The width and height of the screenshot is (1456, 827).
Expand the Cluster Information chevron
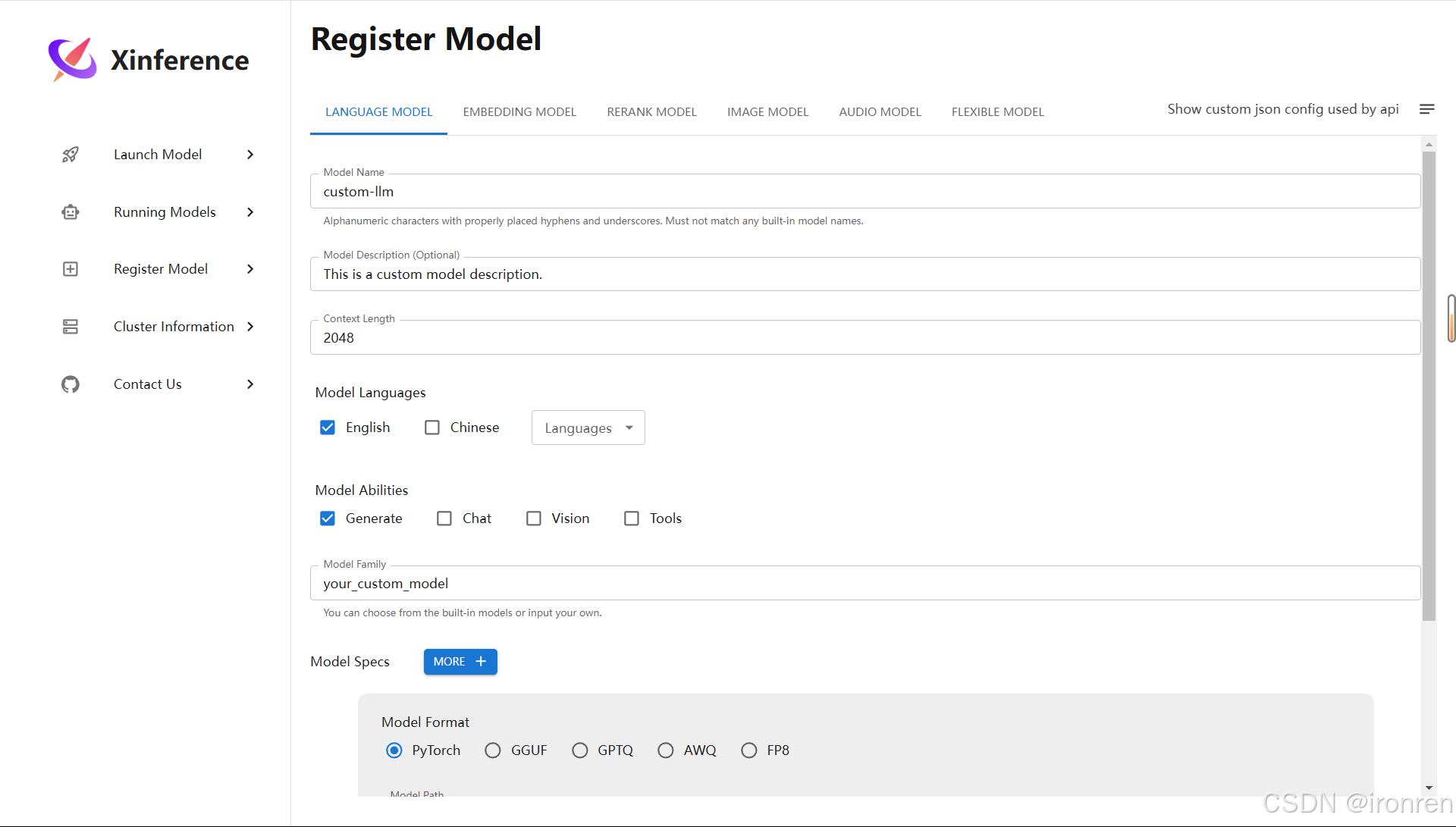(x=250, y=327)
